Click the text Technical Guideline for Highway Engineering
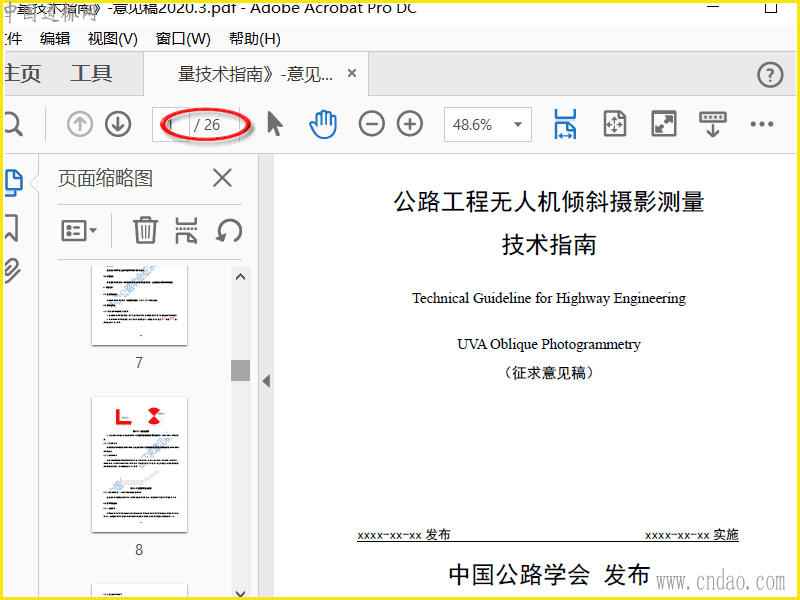 (x=549, y=298)
